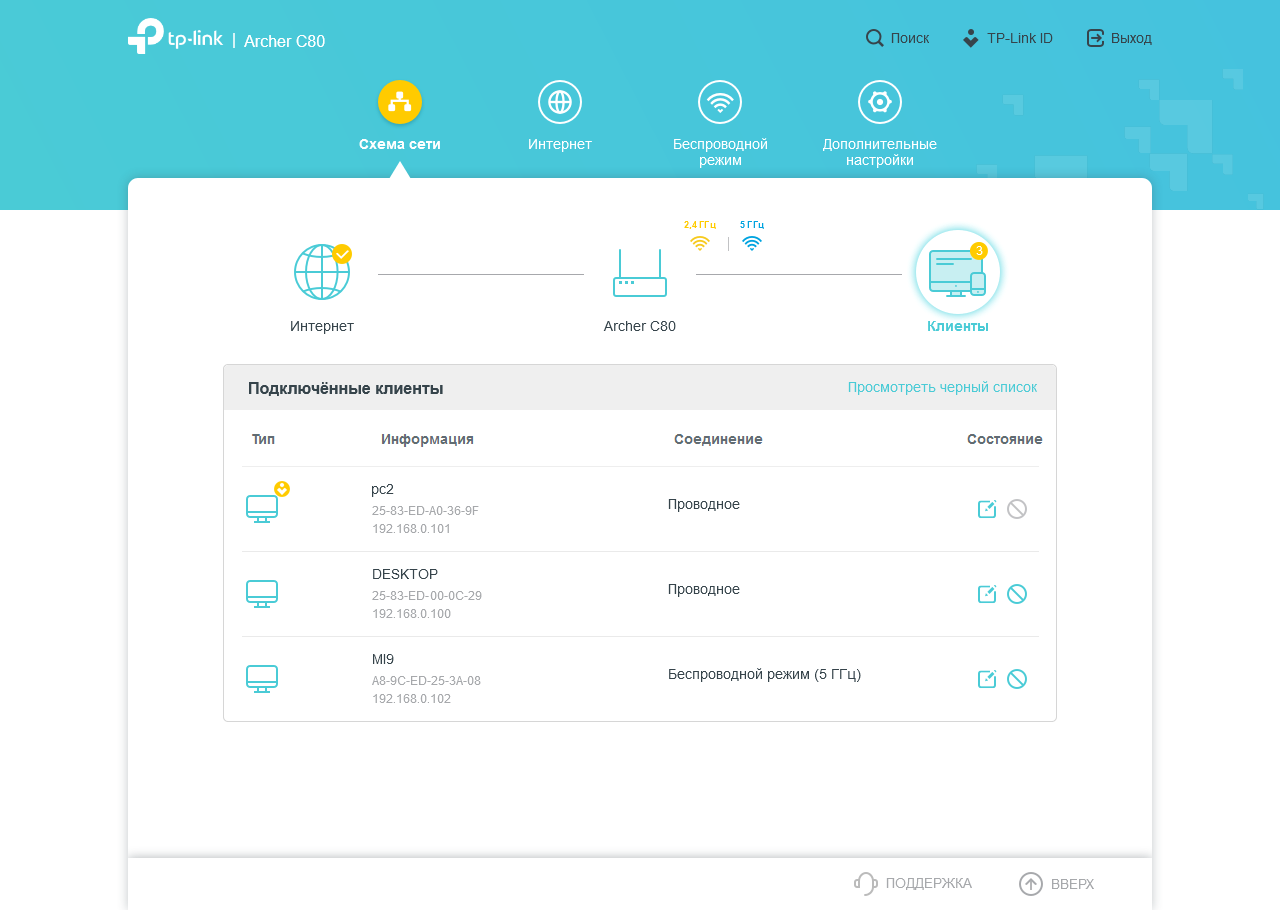Click the MI9 device type icon
1280x910 pixels.
pos(262,679)
